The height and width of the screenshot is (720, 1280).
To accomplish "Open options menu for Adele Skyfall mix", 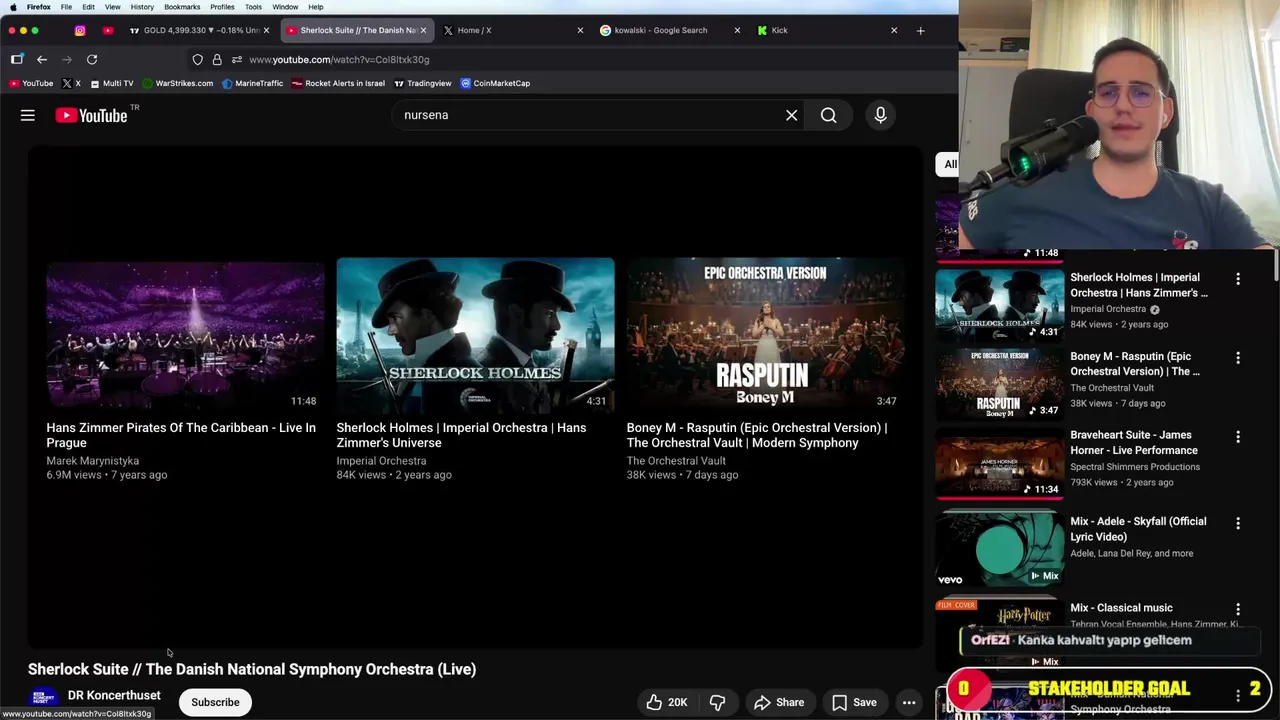I will tap(1238, 523).
